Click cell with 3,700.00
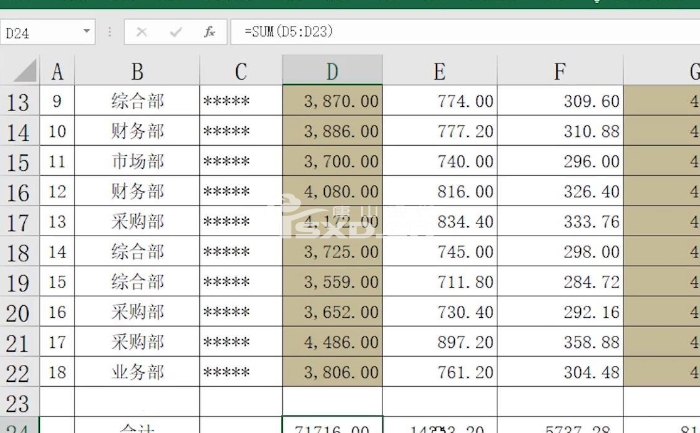Viewport: 700px width, 433px height. click(333, 162)
